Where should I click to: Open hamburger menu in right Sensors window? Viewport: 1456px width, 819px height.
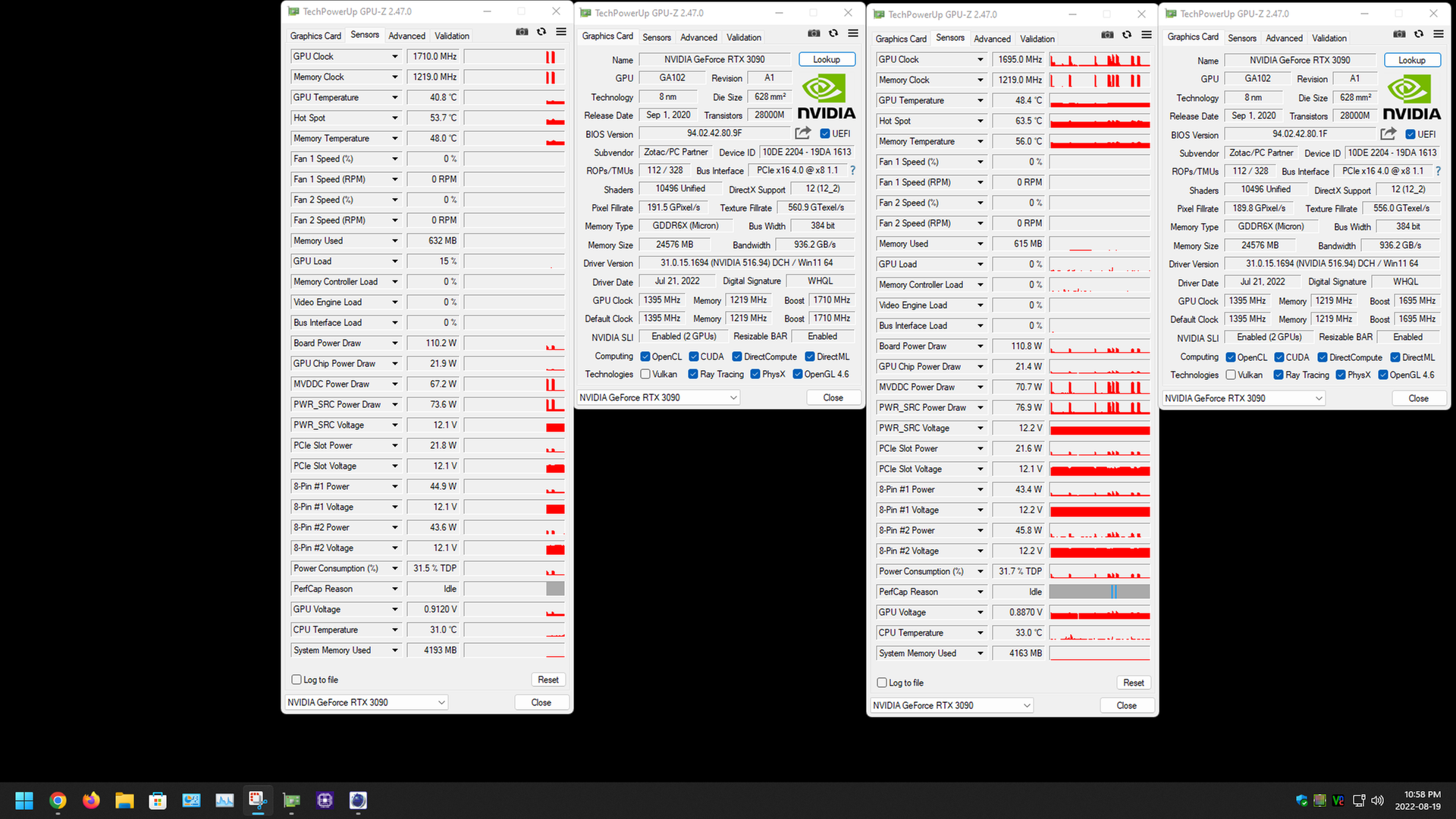(1147, 35)
